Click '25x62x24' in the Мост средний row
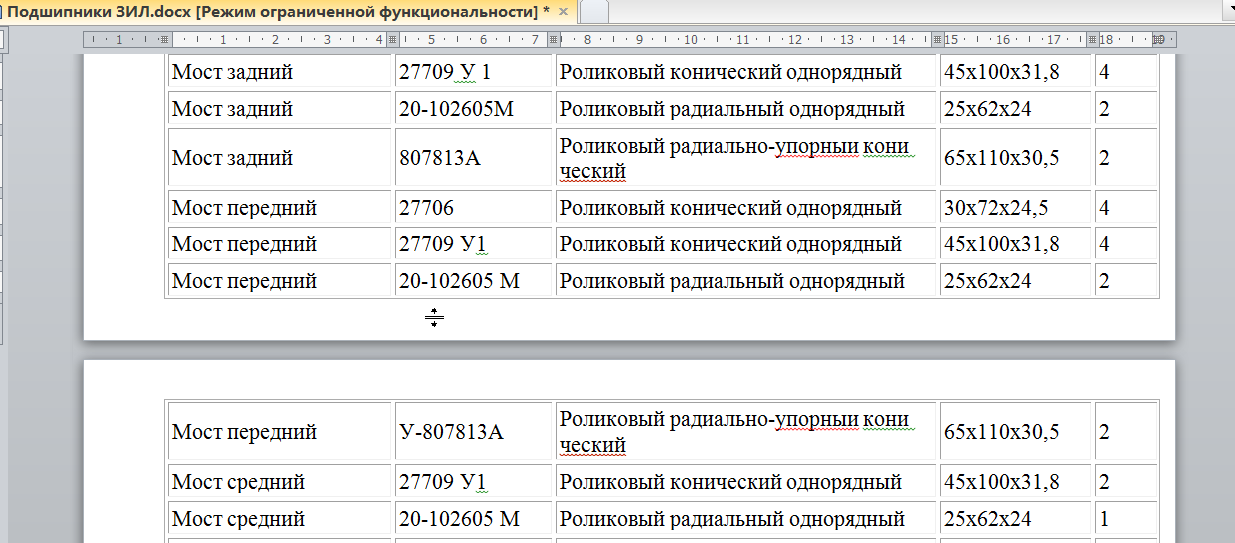1235x543 pixels. point(987,519)
